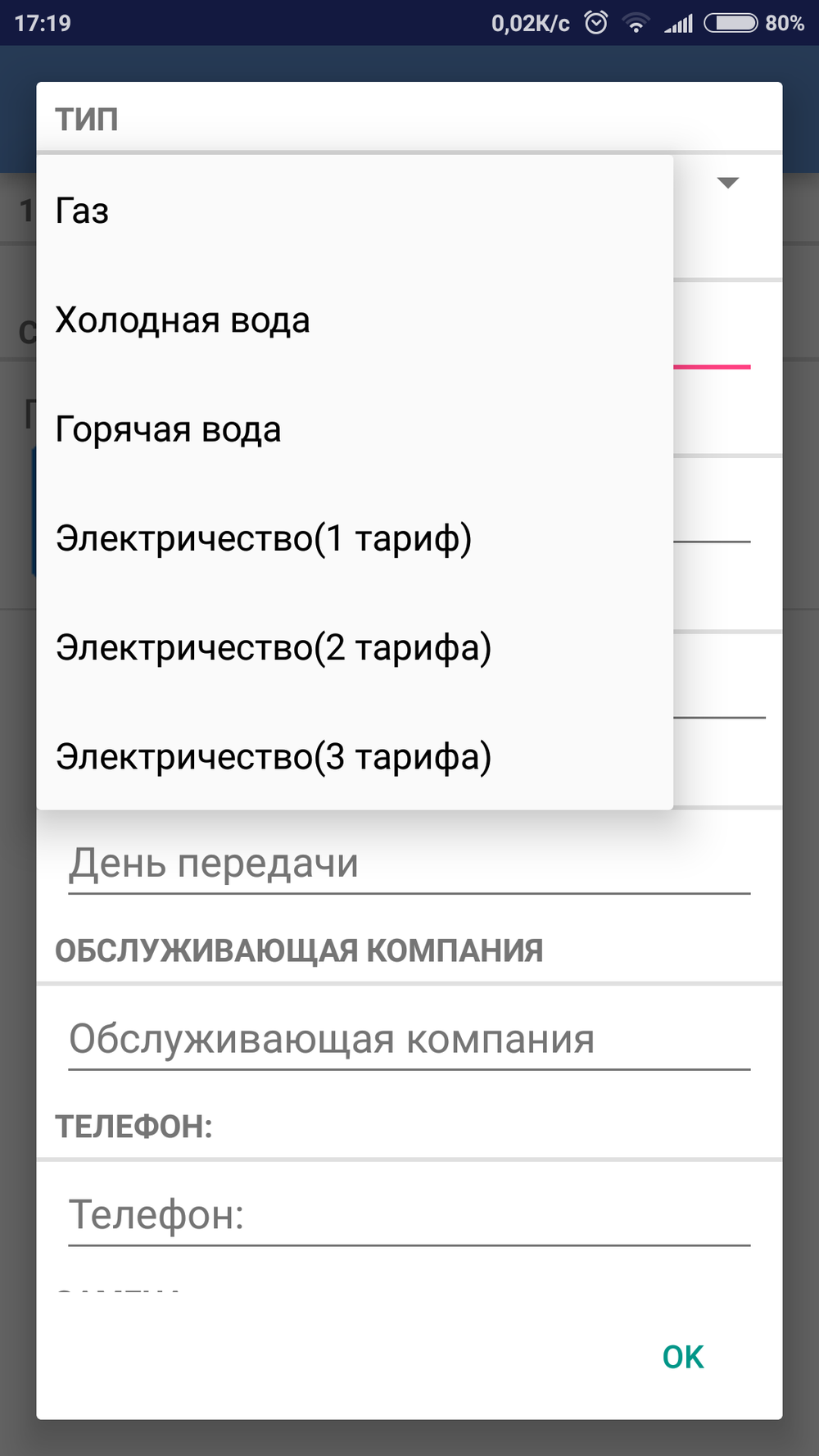Tap the ТИП section header
This screenshot has height=1456, width=819.
click(x=87, y=120)
